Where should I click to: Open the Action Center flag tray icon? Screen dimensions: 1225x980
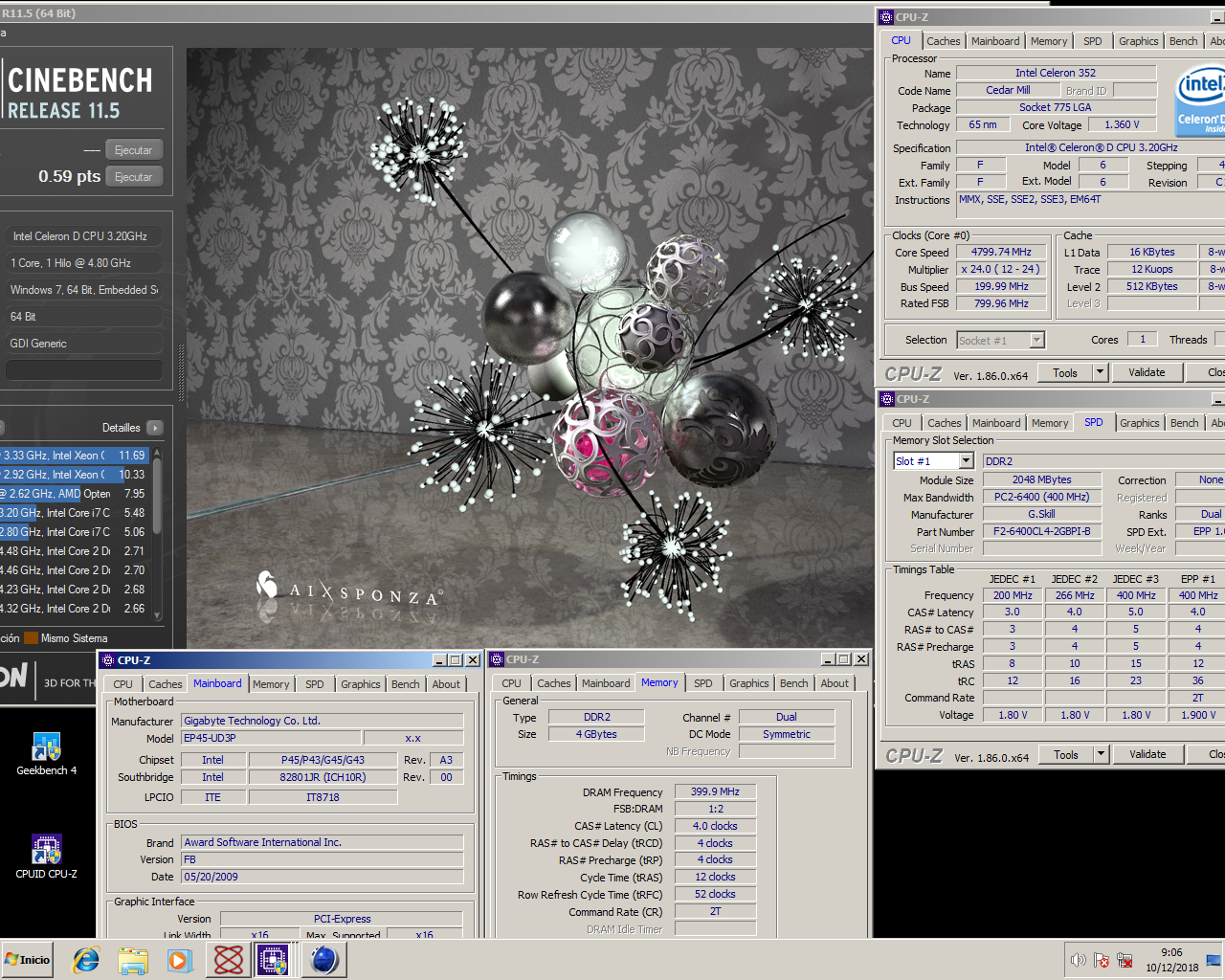click(1102, 960)
